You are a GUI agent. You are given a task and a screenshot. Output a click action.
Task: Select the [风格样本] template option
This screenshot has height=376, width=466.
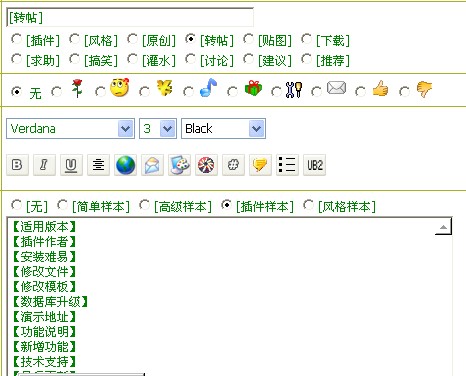pos(308,205)
